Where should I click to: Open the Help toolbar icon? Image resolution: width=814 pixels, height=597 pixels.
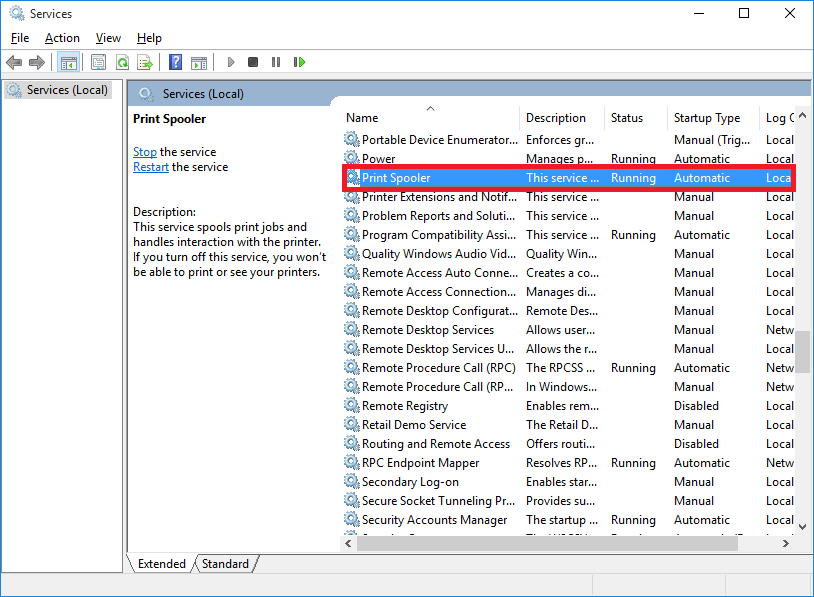tap(175, 62)
